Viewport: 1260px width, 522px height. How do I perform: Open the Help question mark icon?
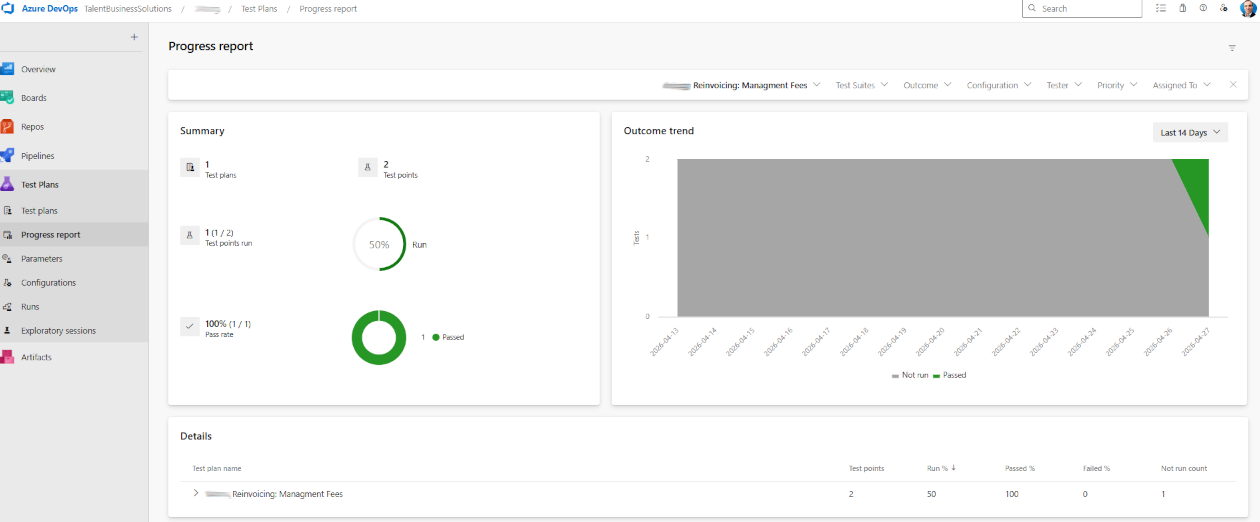click(x=1203, y=8)
